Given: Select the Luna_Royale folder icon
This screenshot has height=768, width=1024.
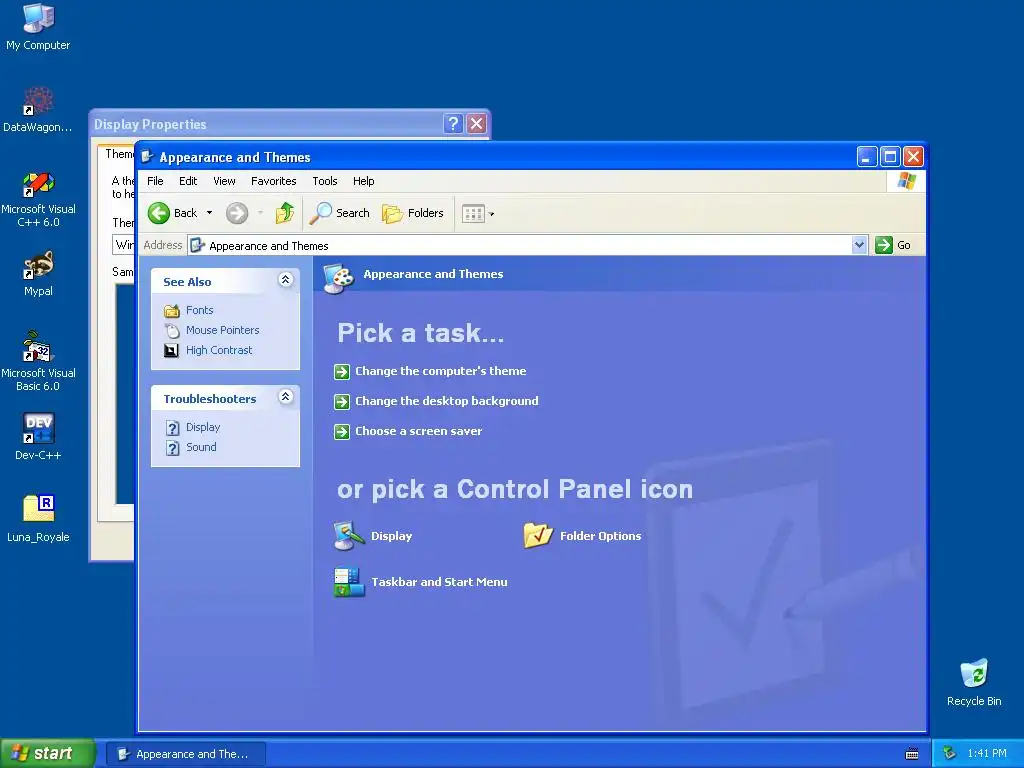Looking at the screenshot, I should 38,519.
